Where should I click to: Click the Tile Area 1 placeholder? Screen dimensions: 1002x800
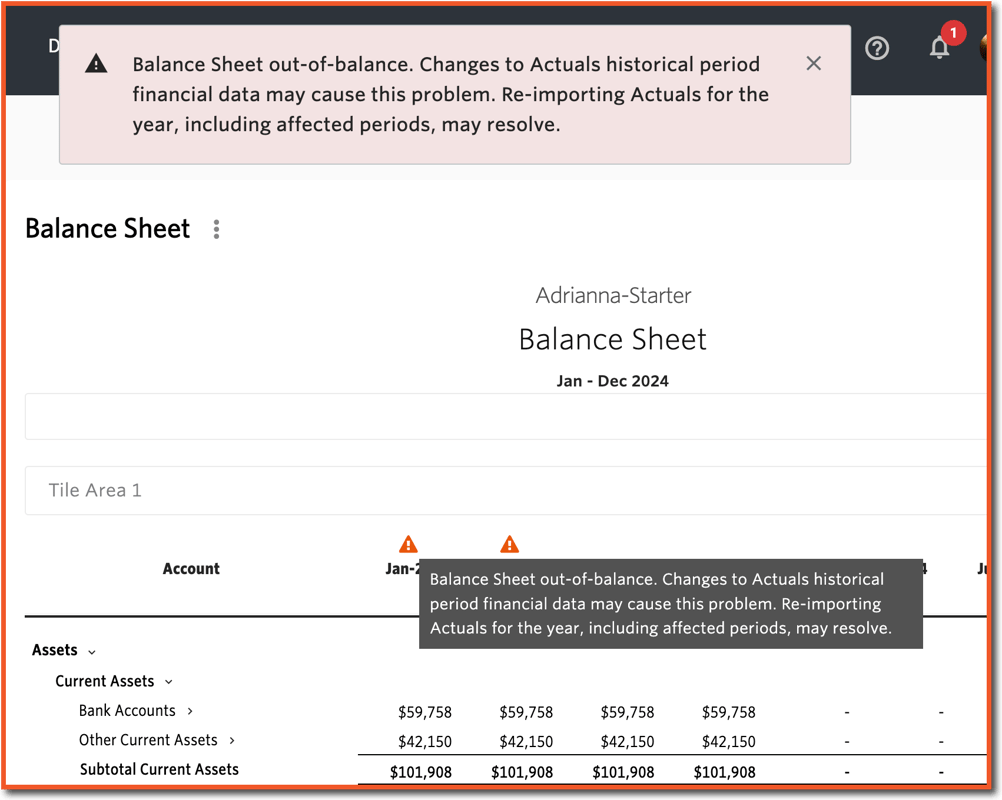point(95,490)
